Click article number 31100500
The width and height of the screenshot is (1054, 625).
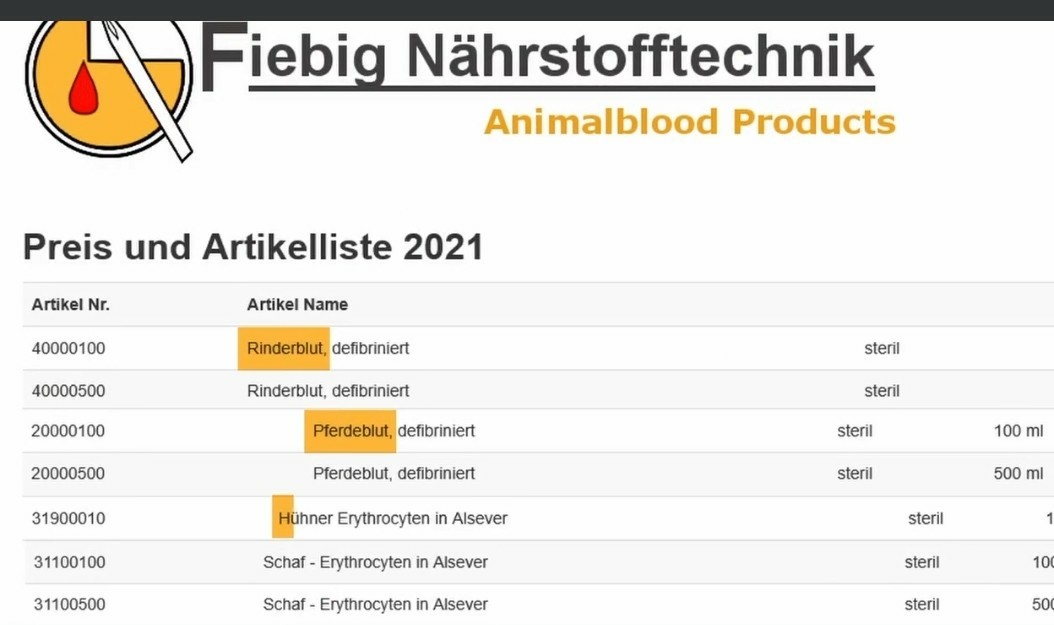69,605
